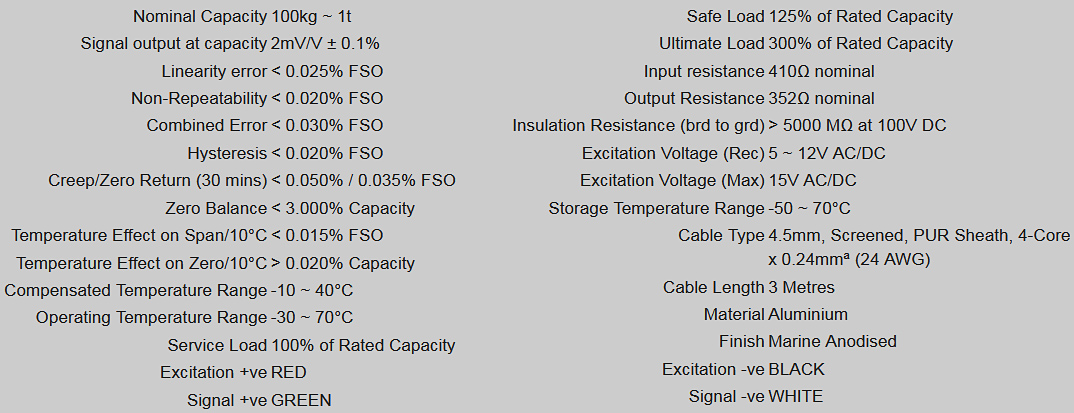This screenshot has height=413, width=1074.
Task: Click the Signal -ve WHITE line
Action: pyautogui.click(x=756, y=396)
